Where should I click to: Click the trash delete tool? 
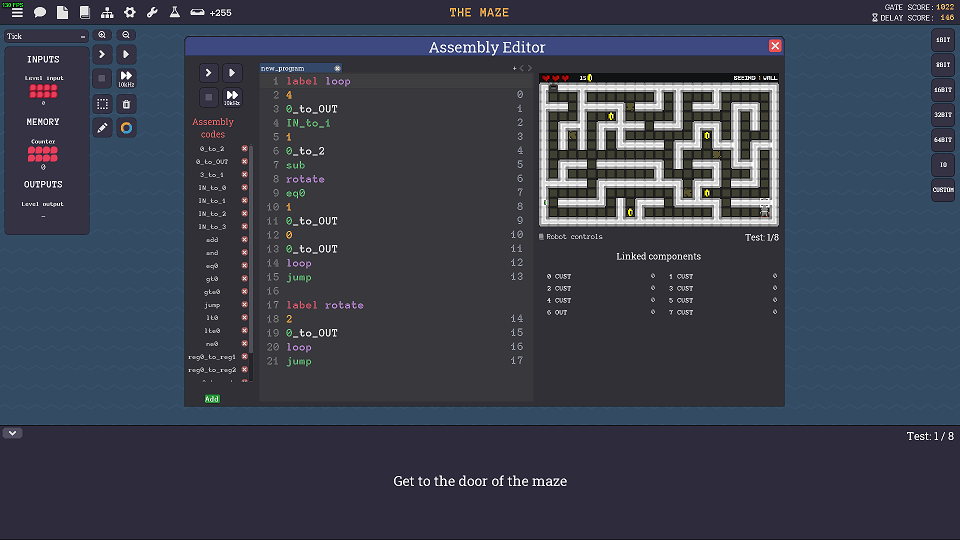pyautogui.click(x=126, y=103)
